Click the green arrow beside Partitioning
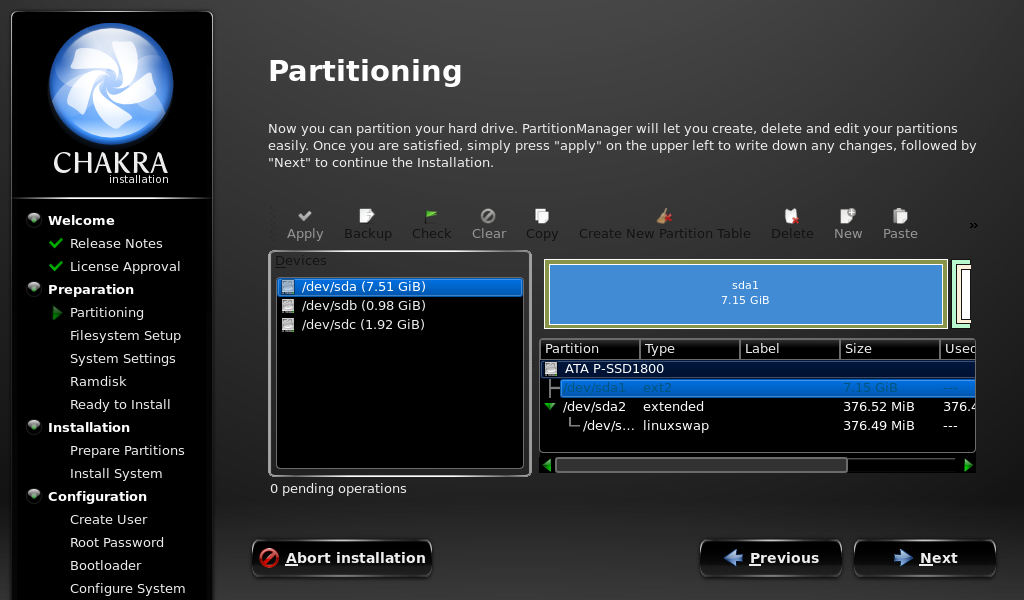 click(57, 313)
